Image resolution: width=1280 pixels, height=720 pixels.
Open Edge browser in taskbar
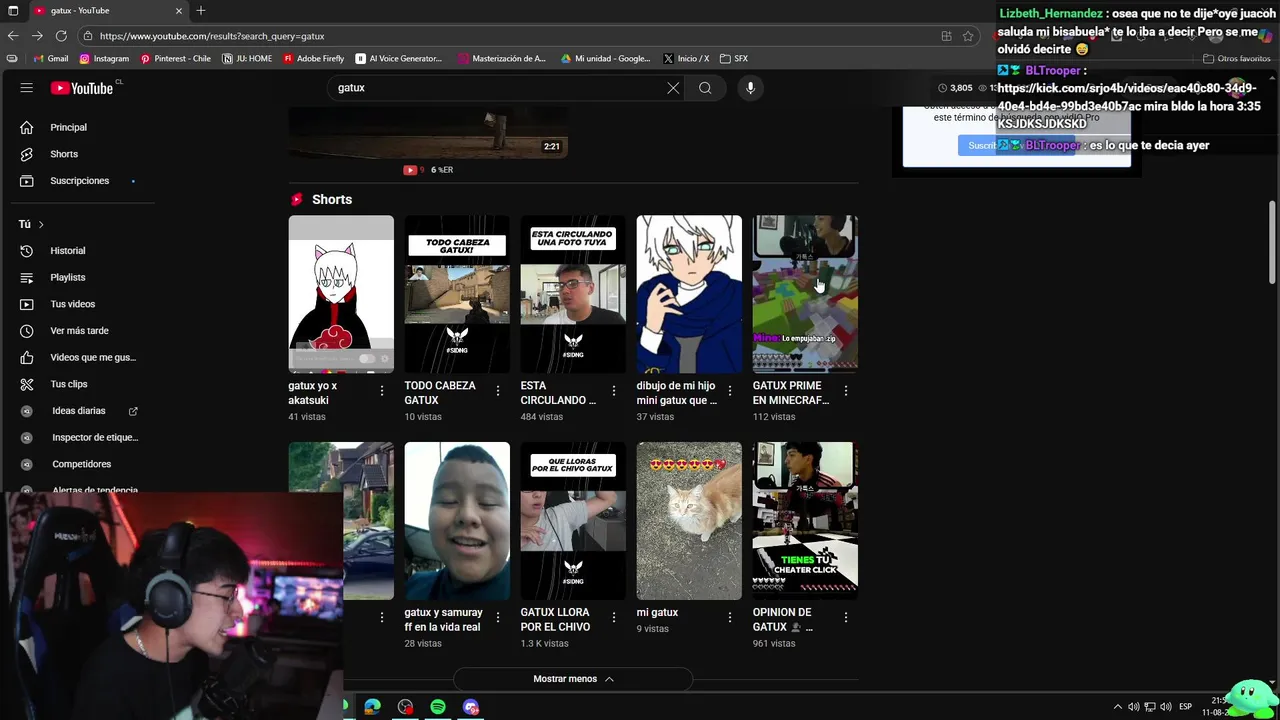click(x=372, y=707)
